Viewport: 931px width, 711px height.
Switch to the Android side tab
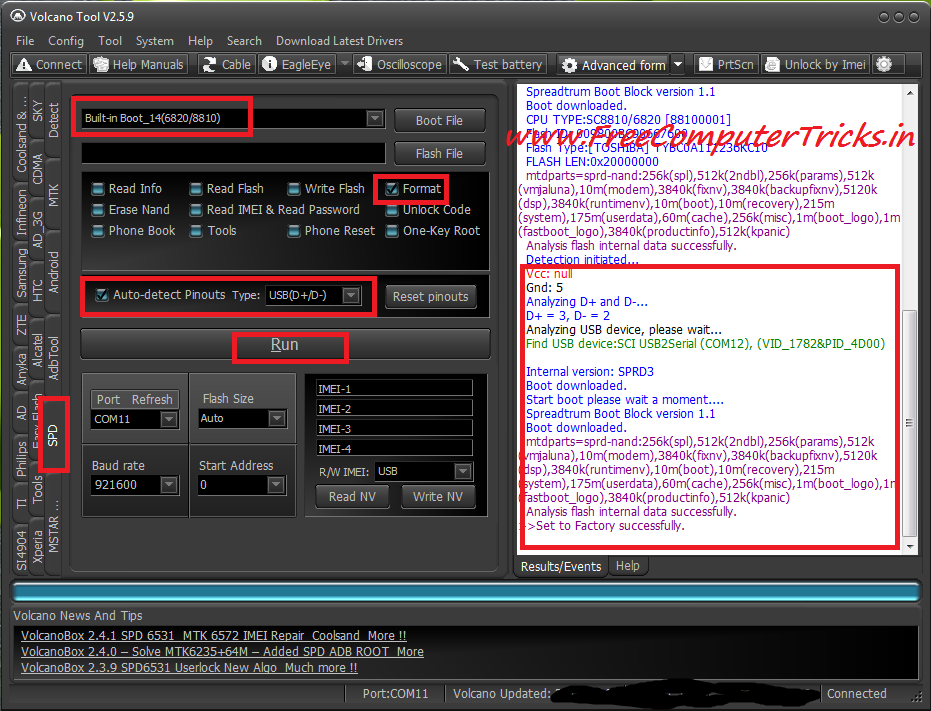[x=53, y=272]
